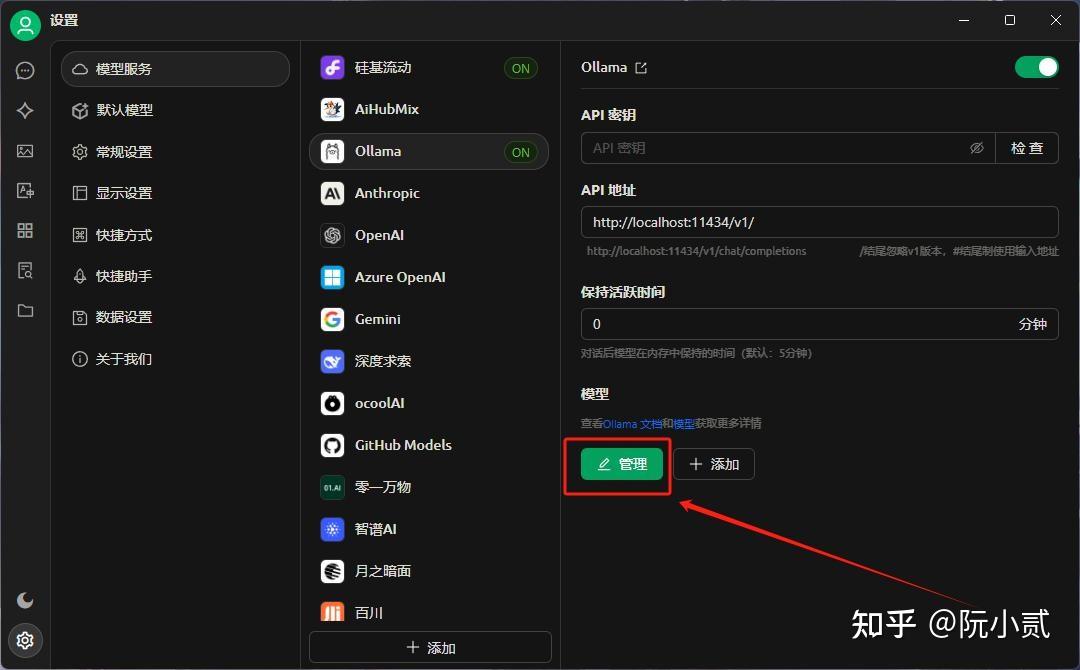This screenshot has width=1080, height=670.
Task: Click the 检查 API key button
Action: [1027, 148]
